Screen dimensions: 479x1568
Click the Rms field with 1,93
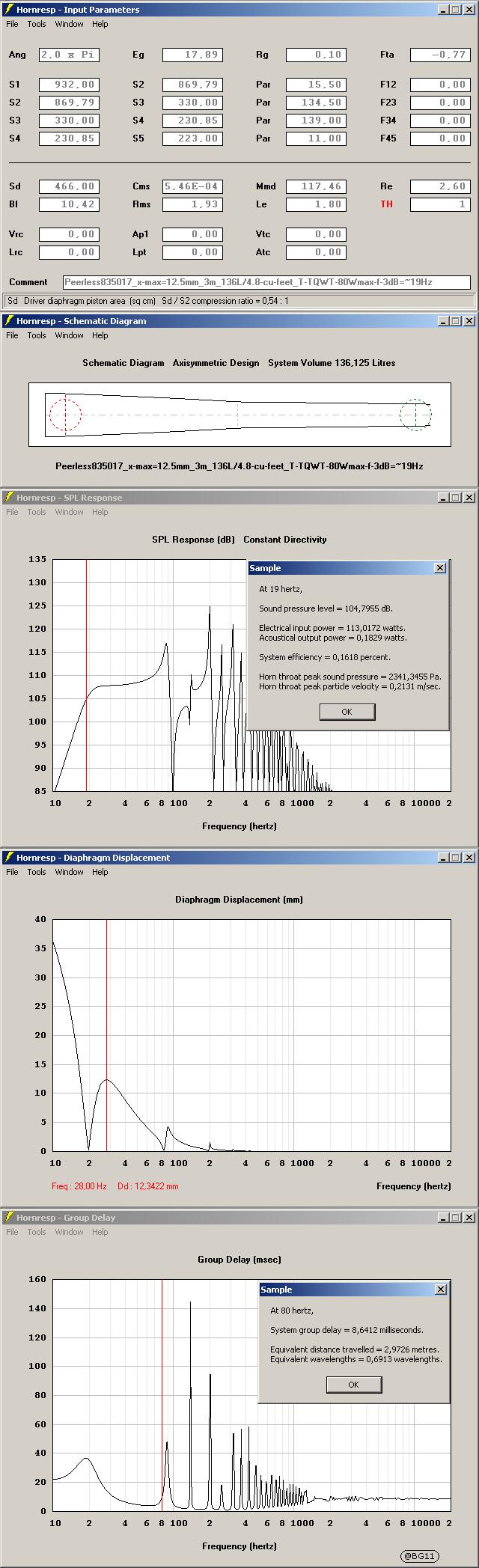(x=192, y=204)
